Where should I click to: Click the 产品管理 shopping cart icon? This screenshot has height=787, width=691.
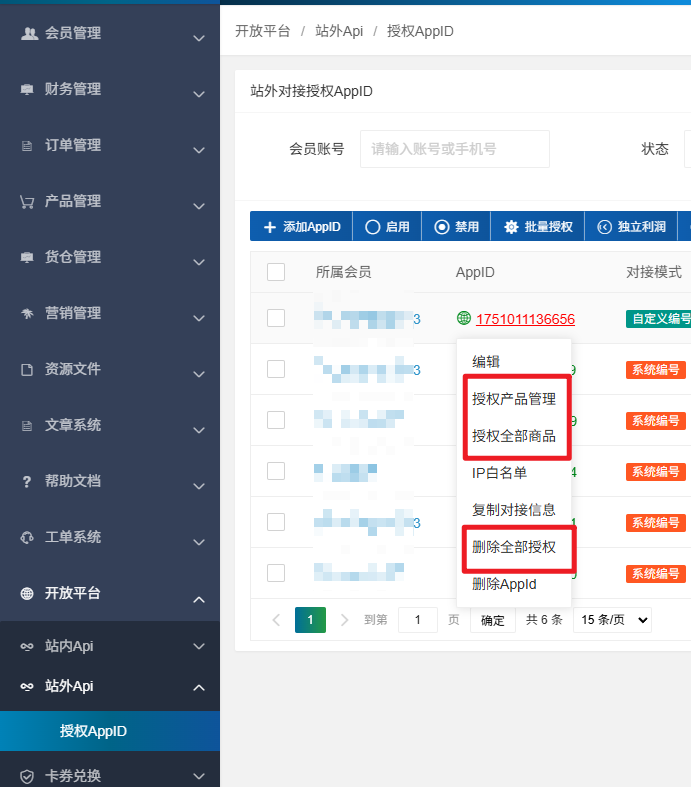[x=28, y=201]
